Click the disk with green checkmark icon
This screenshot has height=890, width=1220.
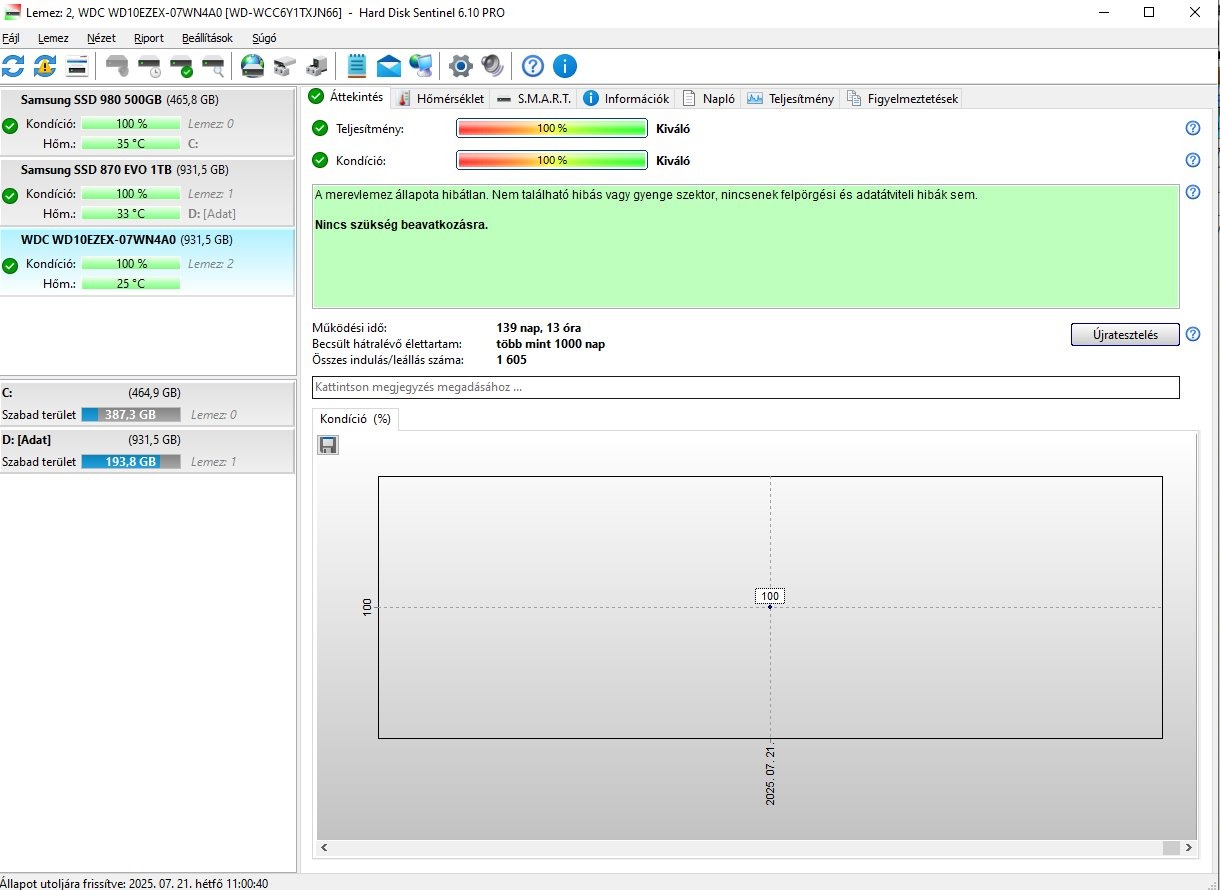pyautogui.click(x=181, y=67)
